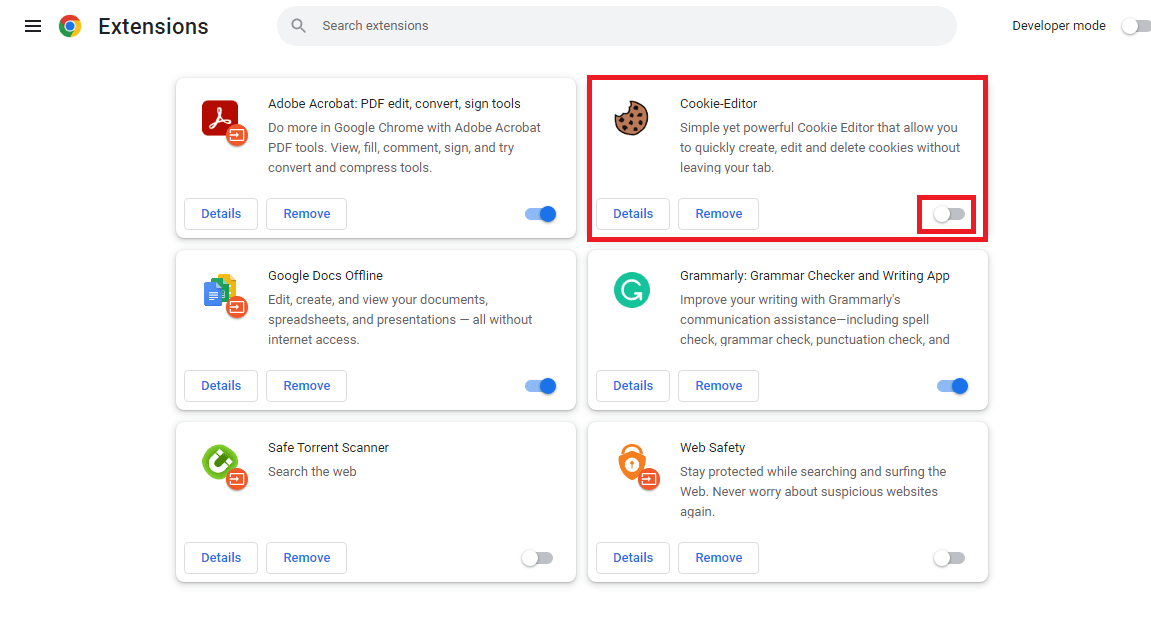This screenshot has width=1151, height=625.
Task: Open Details for Grammarly
Action: pyautogui.click(x=633, y=386)
